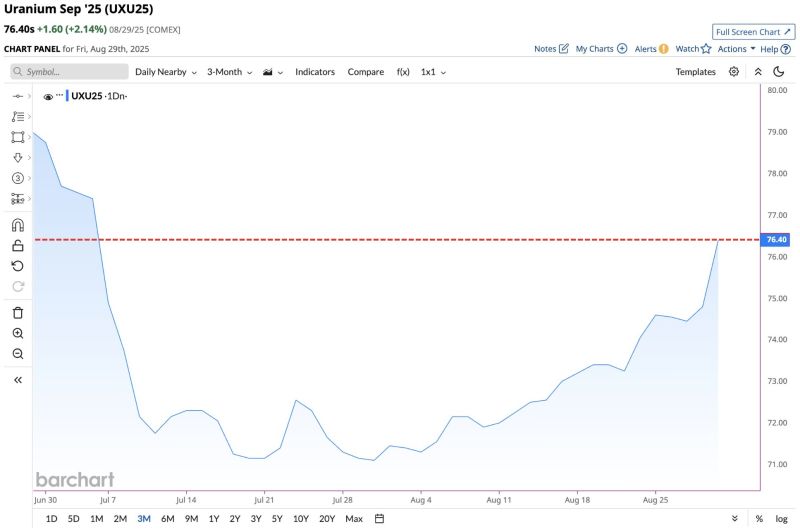Screen dimensions: 800x532
Task: Select 6M range
Action: tap(167, 519)
